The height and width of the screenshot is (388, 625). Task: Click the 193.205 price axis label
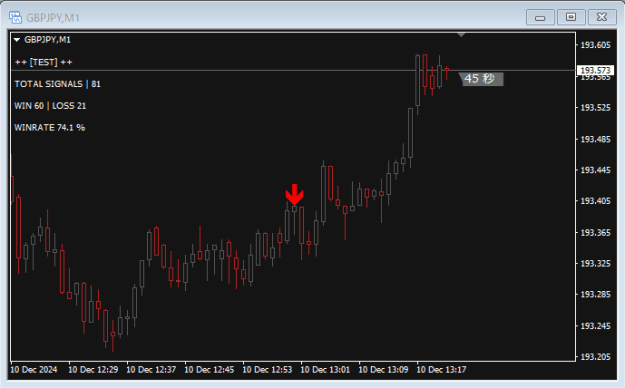(x=595, y=357)
